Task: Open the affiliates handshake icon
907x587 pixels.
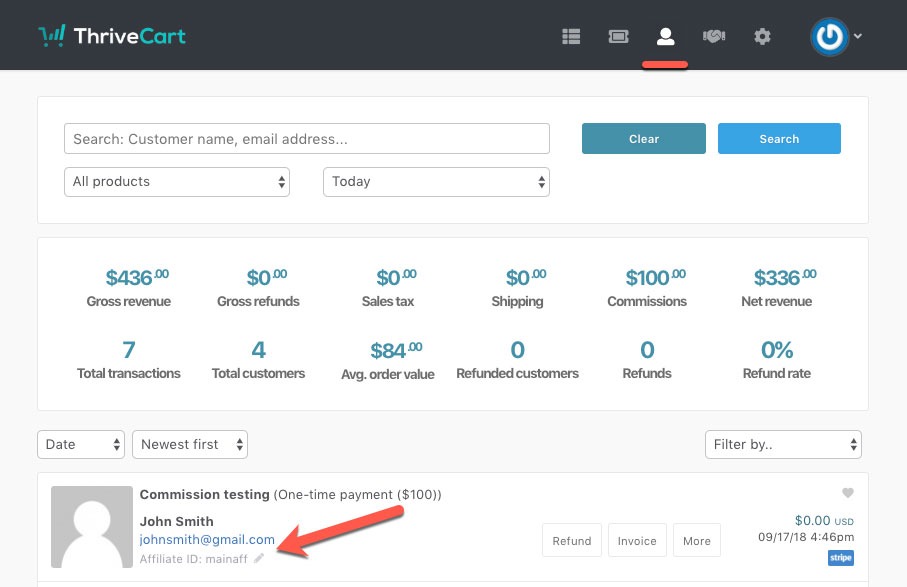Action: (713, 37)
